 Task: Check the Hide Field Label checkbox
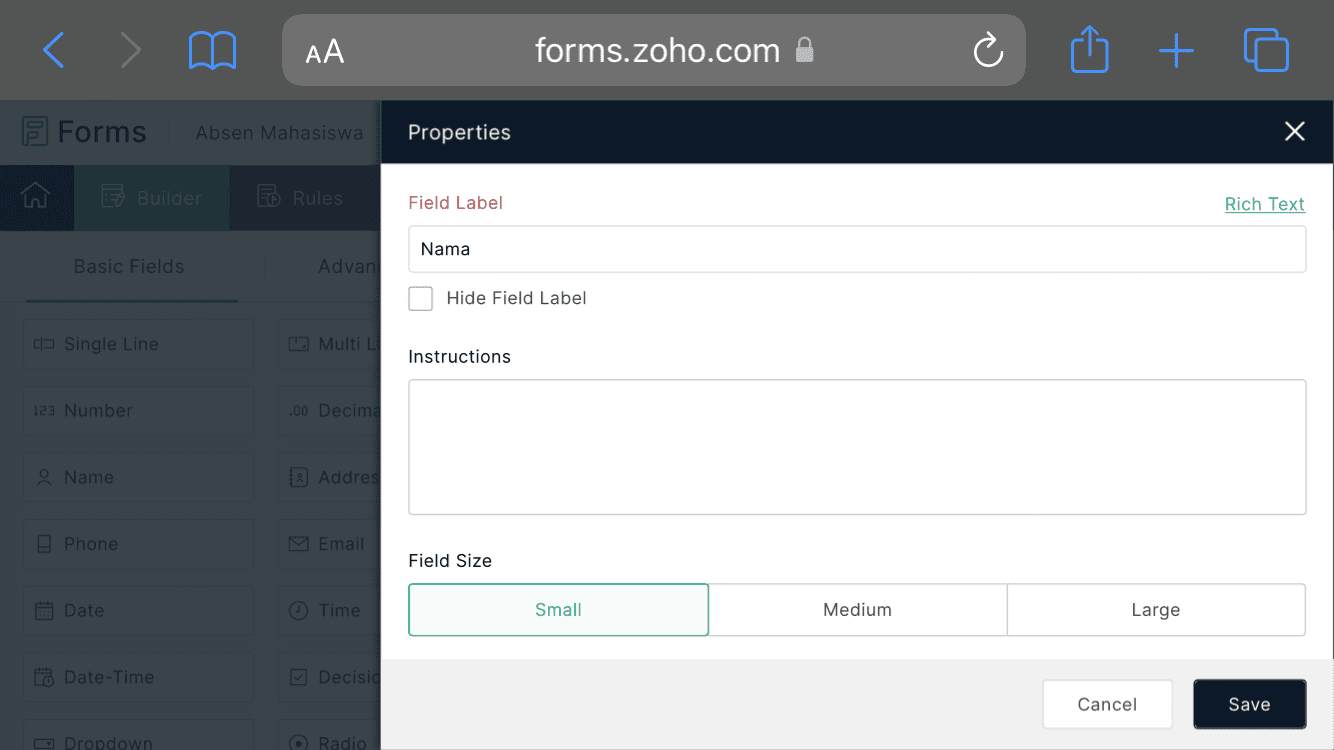click(421, 298)
